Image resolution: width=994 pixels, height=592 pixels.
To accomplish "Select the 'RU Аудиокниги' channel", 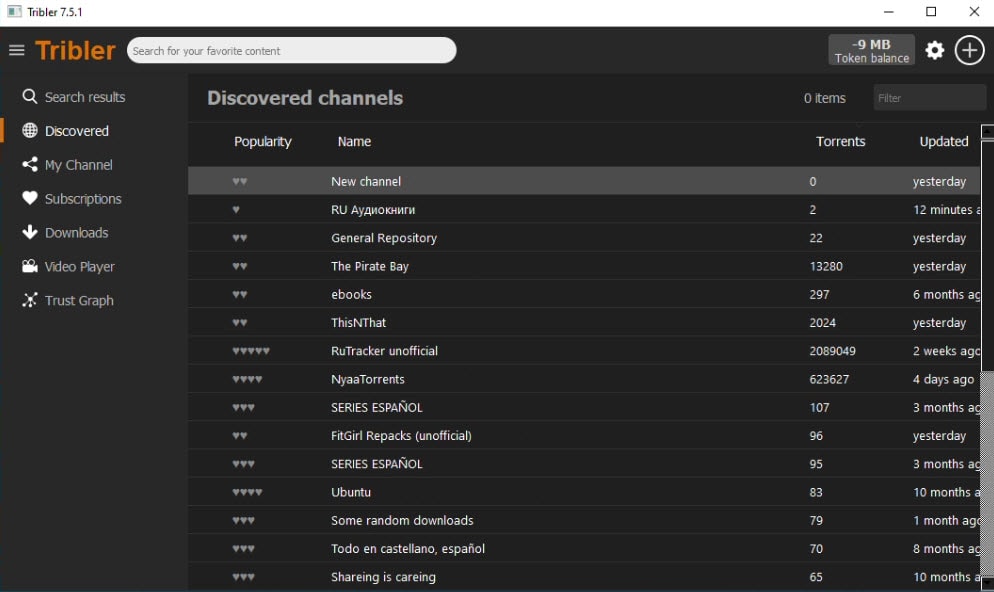I will point(584,210).
